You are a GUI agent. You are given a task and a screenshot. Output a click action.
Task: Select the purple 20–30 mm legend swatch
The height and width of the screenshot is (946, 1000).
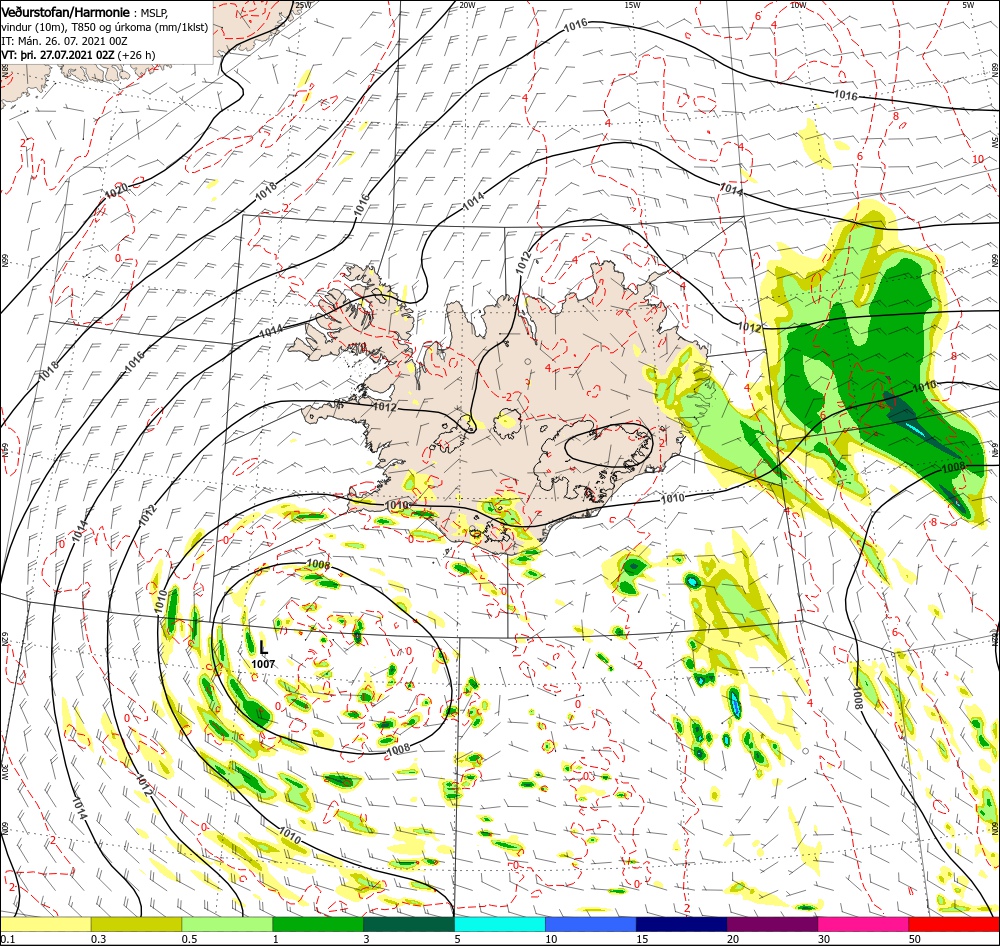[772, 924]
